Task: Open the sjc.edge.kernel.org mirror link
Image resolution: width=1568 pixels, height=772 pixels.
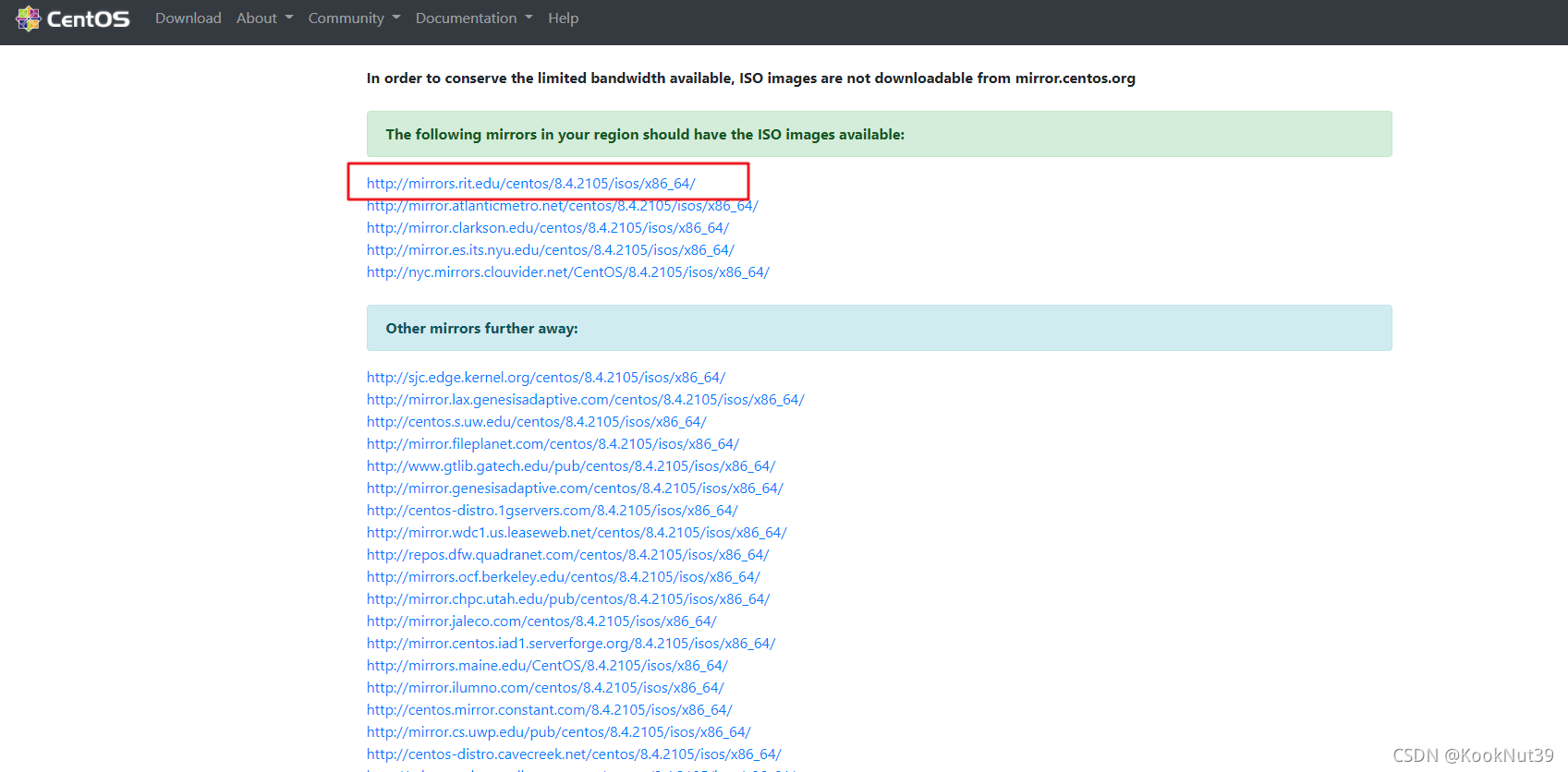Action: coord(546,378)
